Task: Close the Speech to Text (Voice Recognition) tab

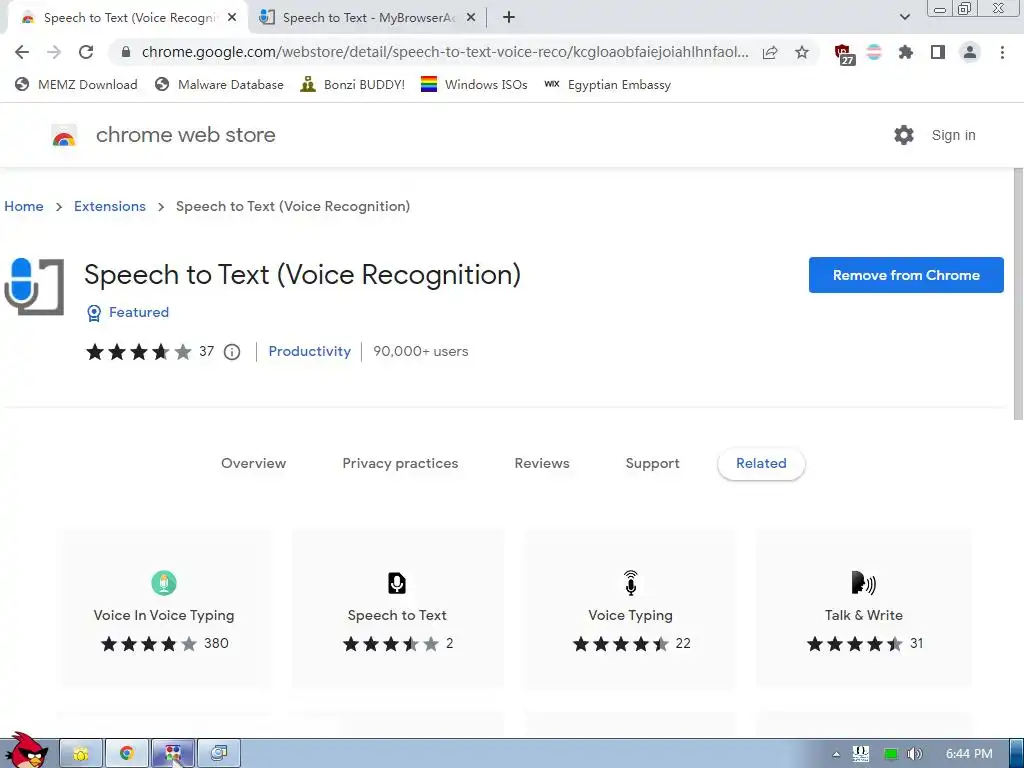Action: (x=232, y=18)
